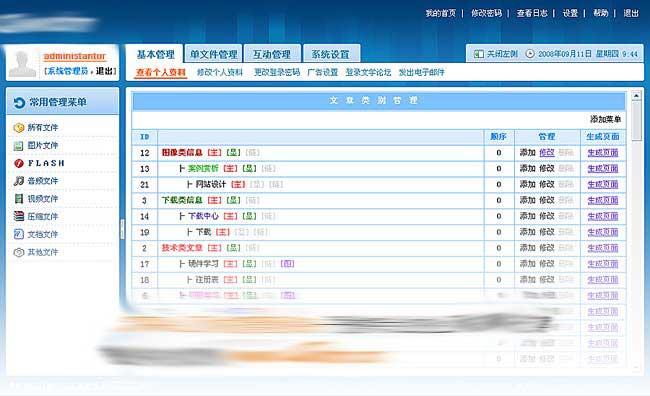Click the scrollbar up arrow
This screenshot has height=396, width=650.
tap(636, 96)
